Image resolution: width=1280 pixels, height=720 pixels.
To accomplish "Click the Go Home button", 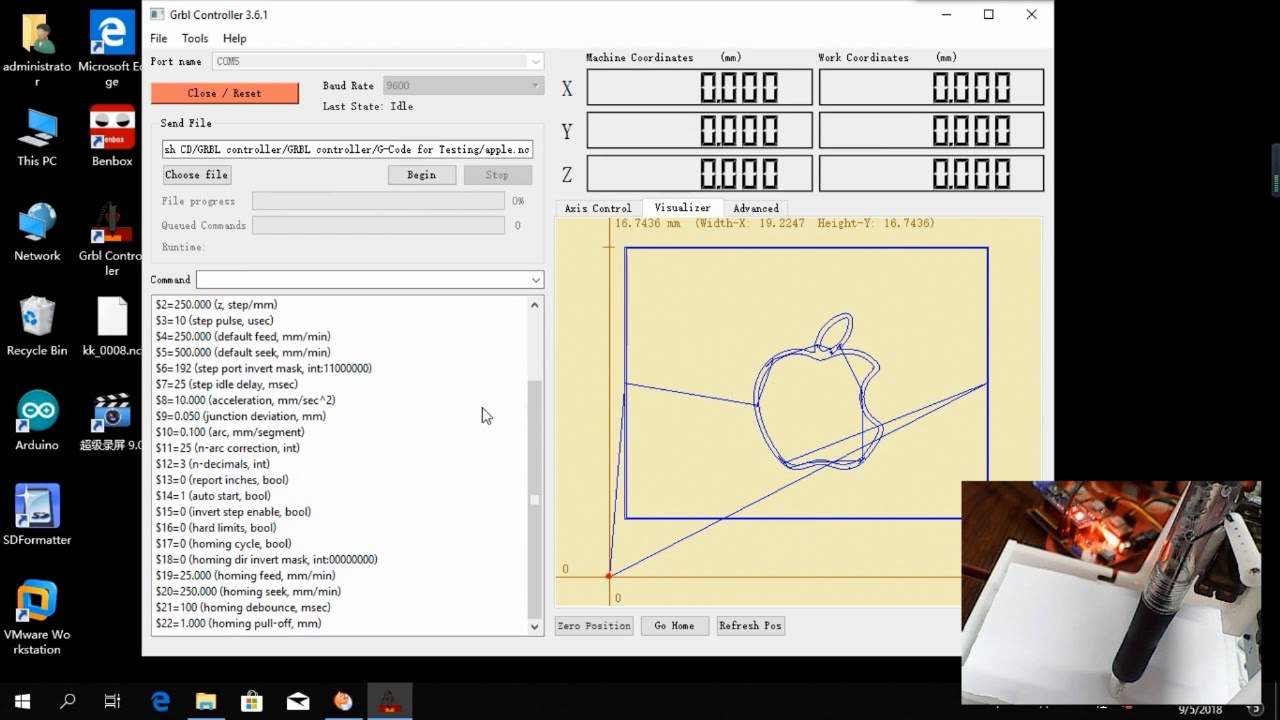I will tap(674, 626).
